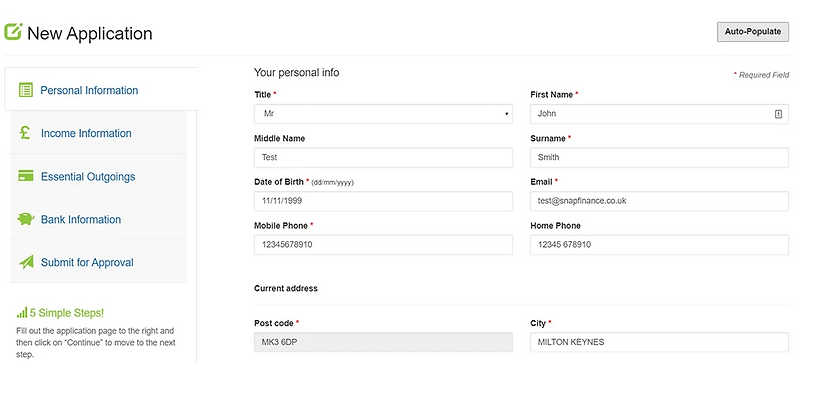Expand the Title dropdown arrow
818x395 pixels.
coord(506,114)
